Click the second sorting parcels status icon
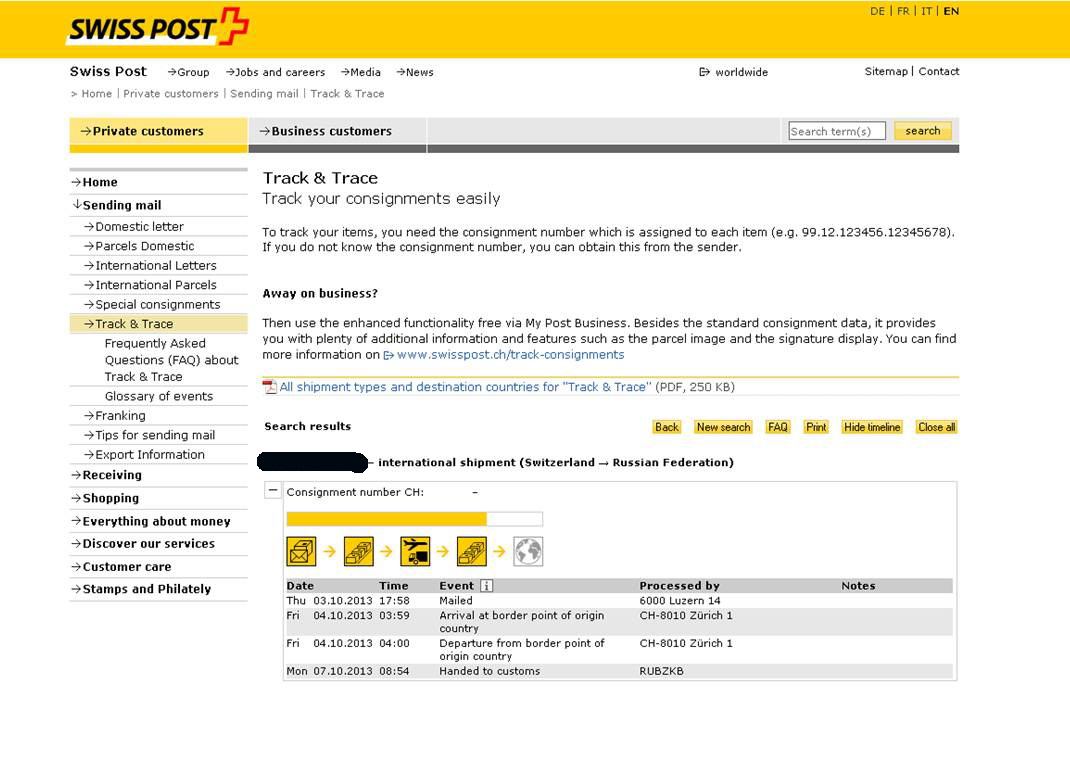 (471, 551)
